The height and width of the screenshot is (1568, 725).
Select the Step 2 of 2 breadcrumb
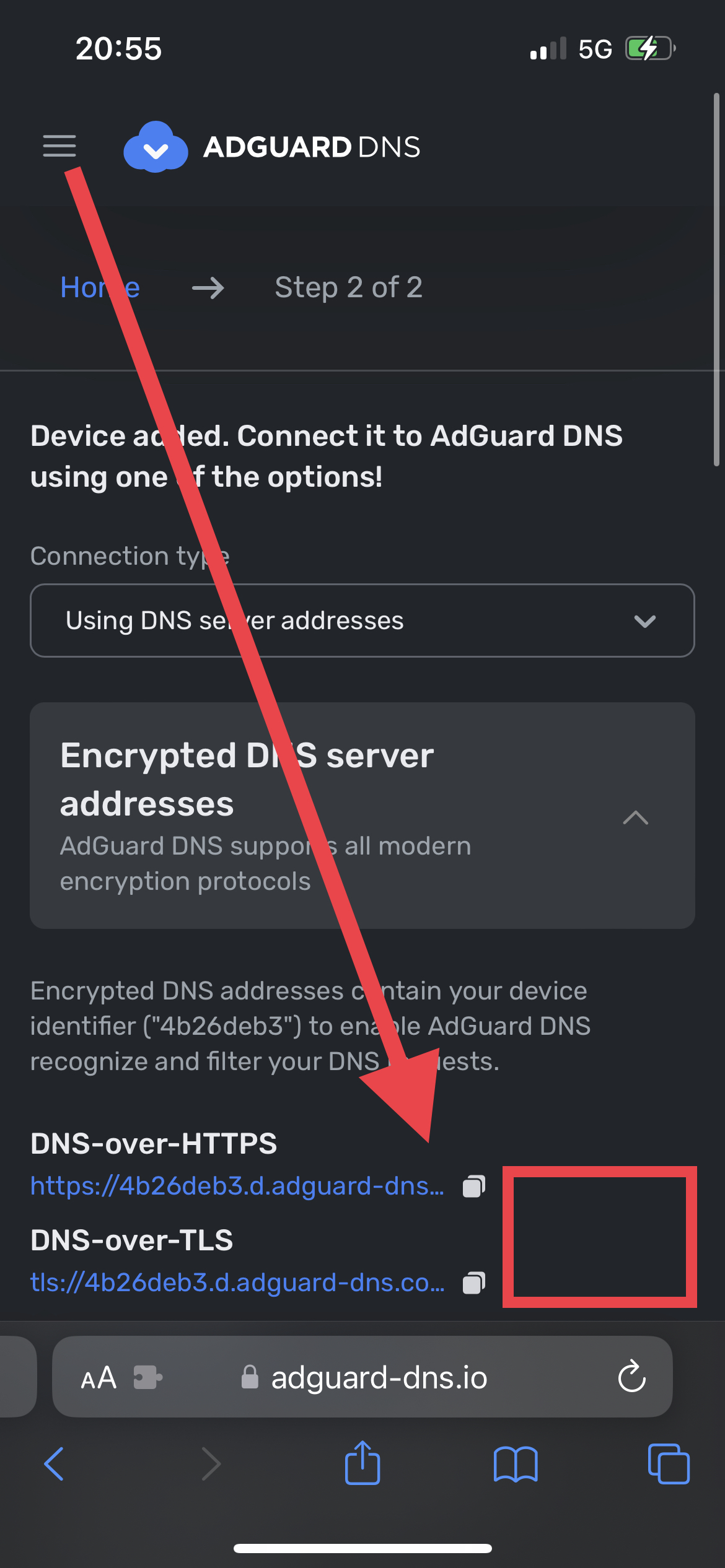pos(349,287)
